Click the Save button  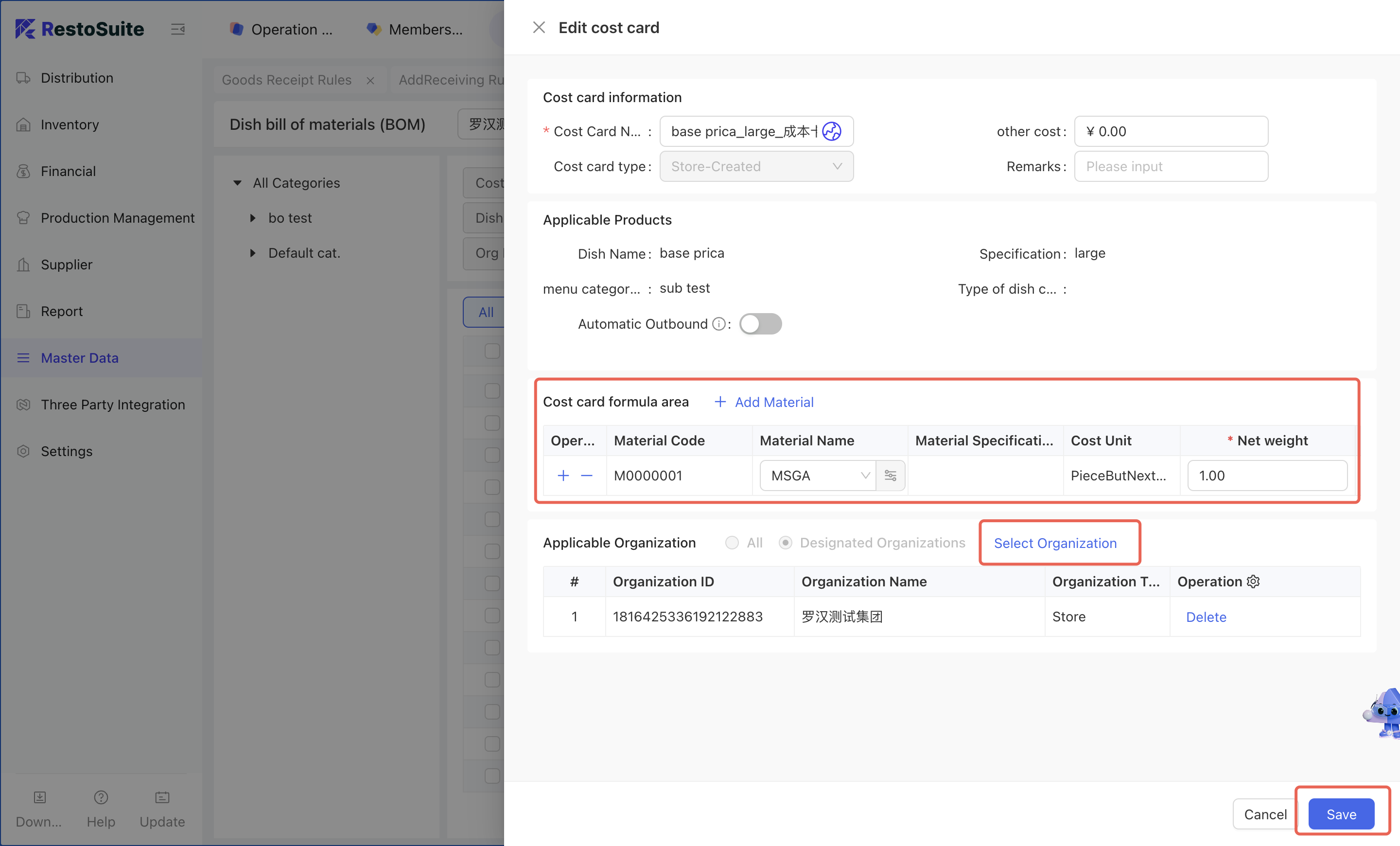[1341, 814]
